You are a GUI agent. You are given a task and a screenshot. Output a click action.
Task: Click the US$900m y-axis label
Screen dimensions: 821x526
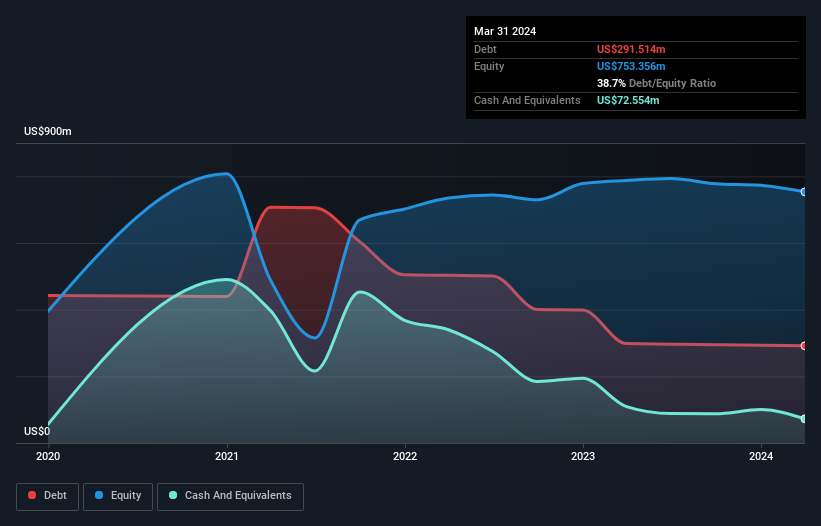coord(48,131)
